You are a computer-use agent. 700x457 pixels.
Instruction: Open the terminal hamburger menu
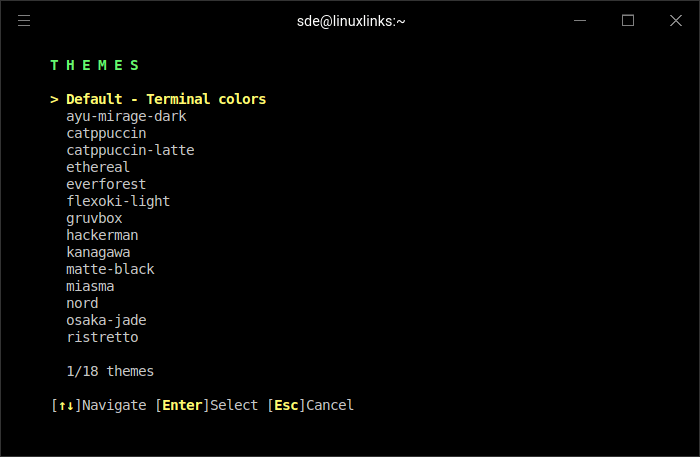(24, 20)
